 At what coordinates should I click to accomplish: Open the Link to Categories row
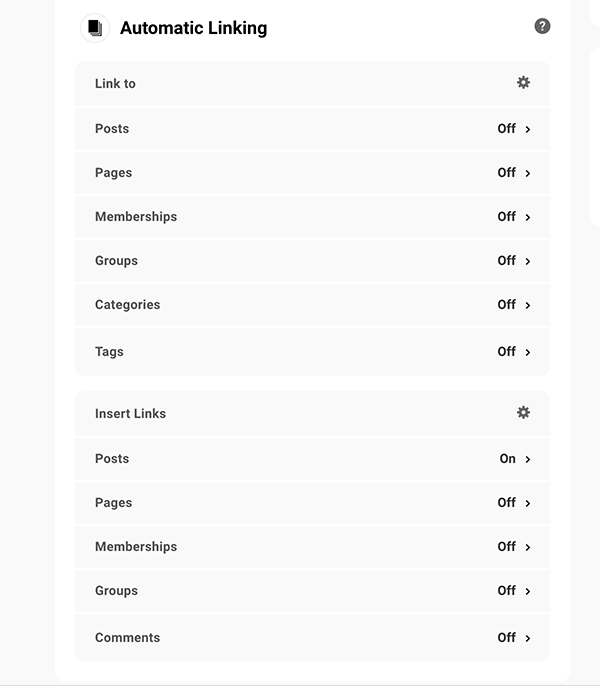coord(312,305)
